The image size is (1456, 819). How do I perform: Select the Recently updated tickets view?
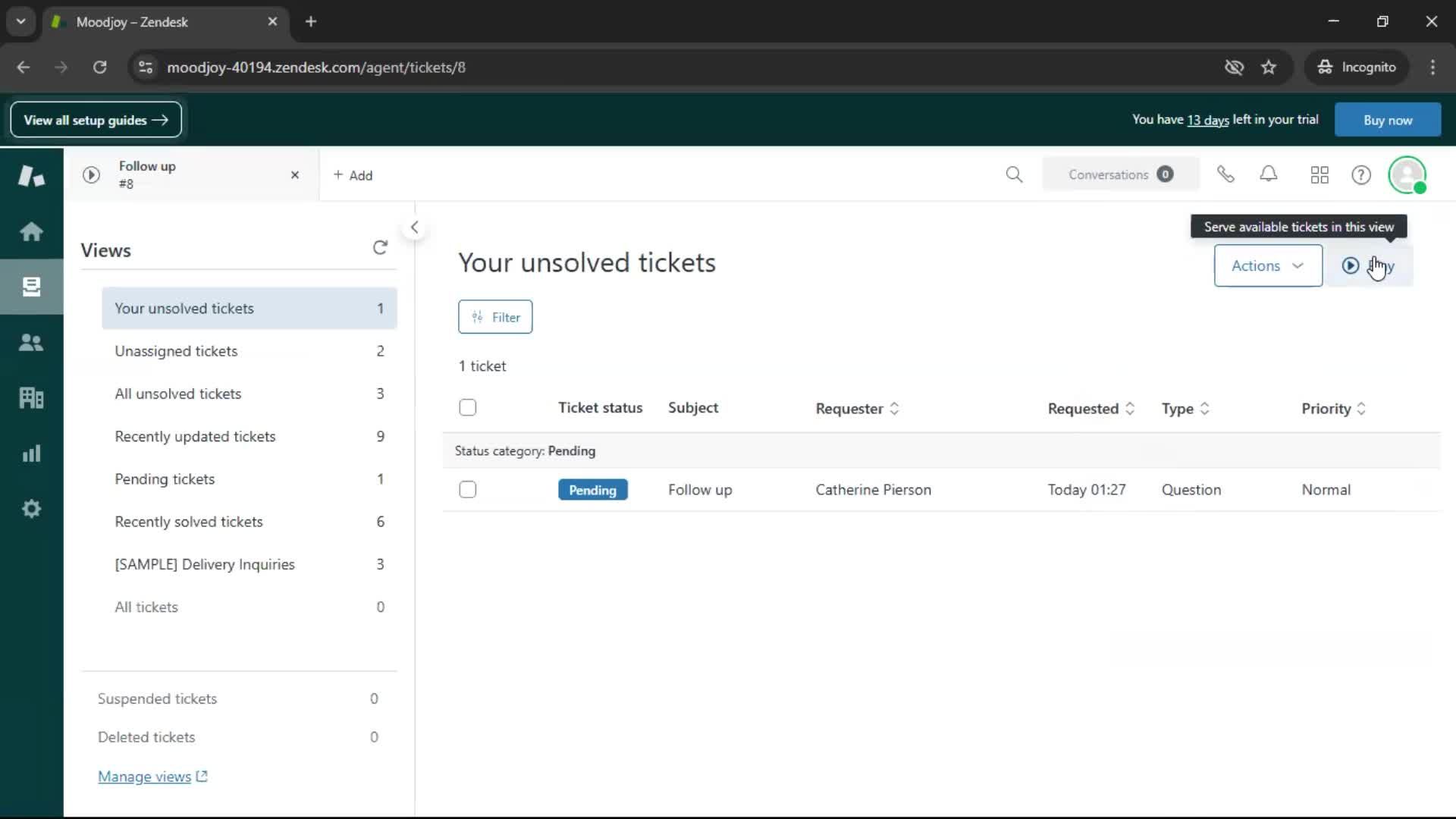click(249, 437)
